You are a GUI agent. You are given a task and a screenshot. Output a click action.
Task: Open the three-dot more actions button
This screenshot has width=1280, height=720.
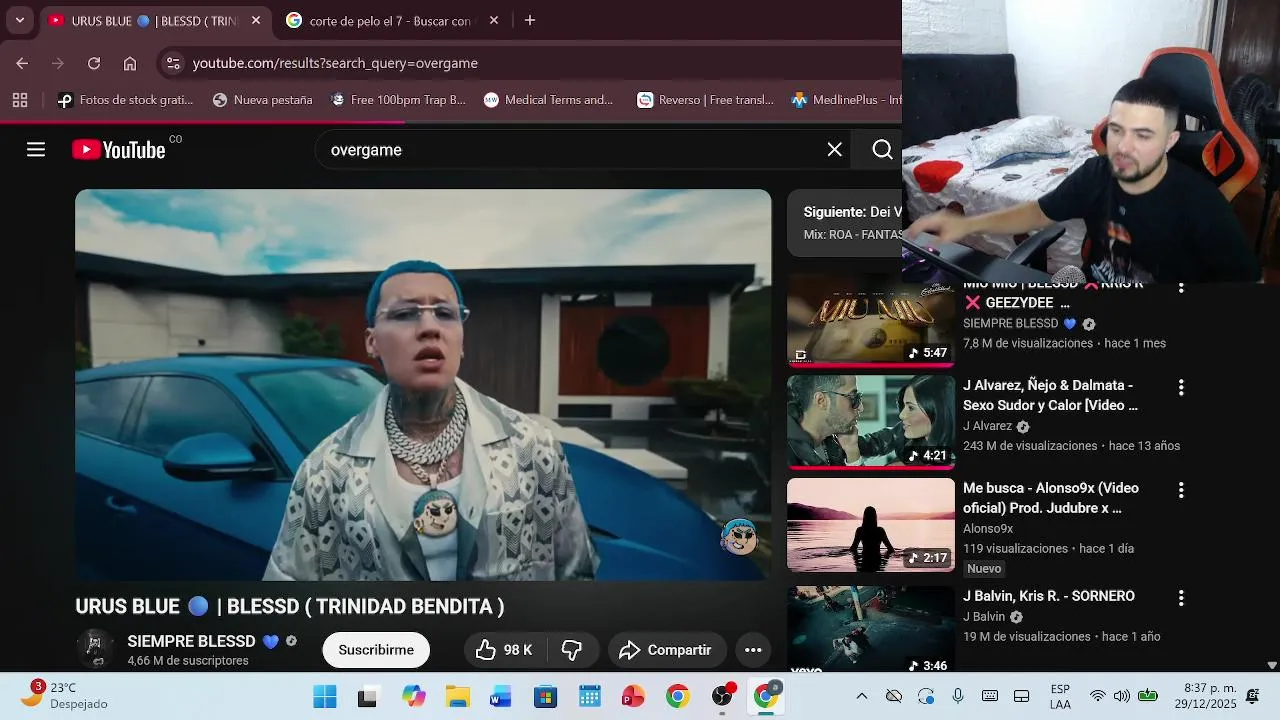click(x=753, y=650)
